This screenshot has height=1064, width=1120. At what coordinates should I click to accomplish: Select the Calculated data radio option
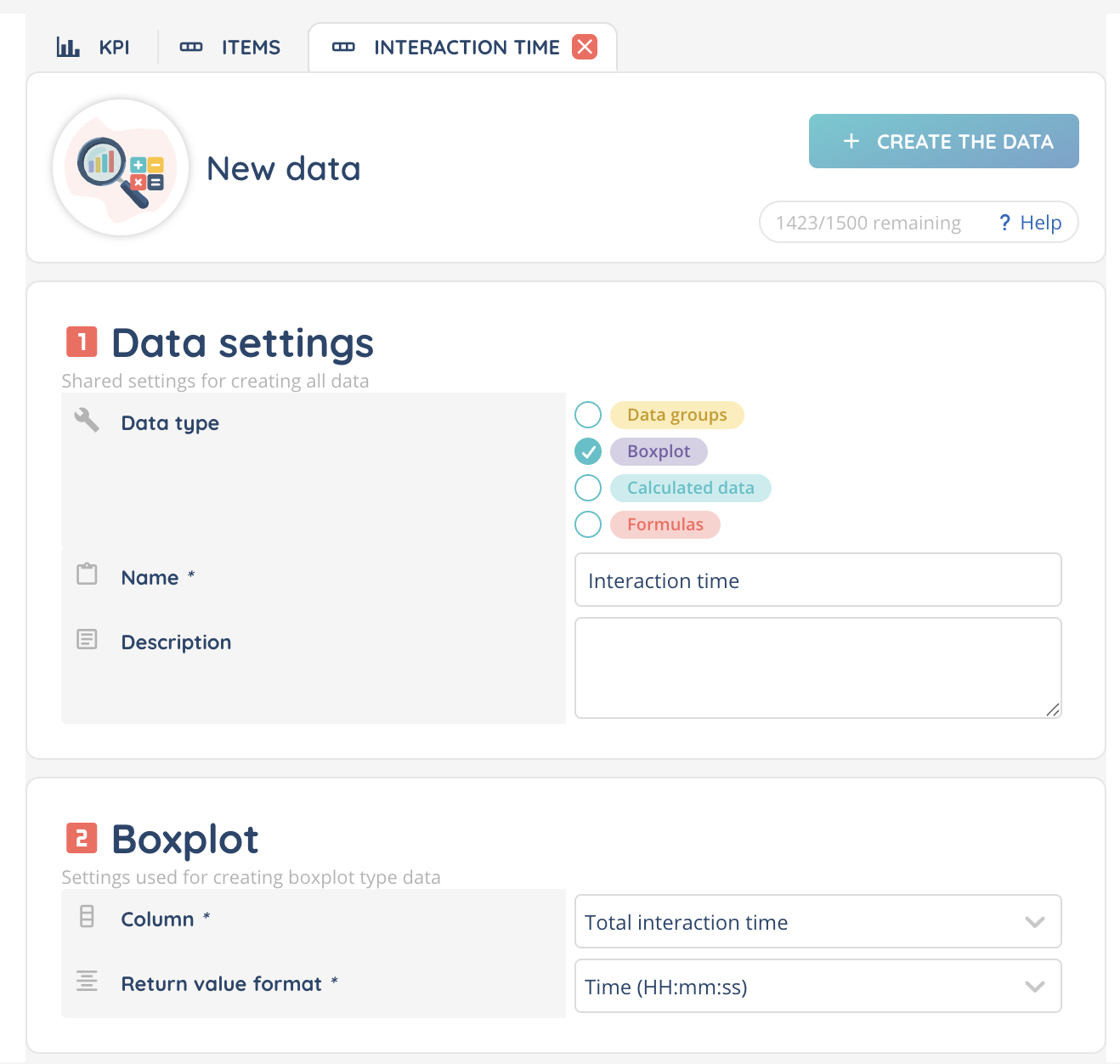588,488
